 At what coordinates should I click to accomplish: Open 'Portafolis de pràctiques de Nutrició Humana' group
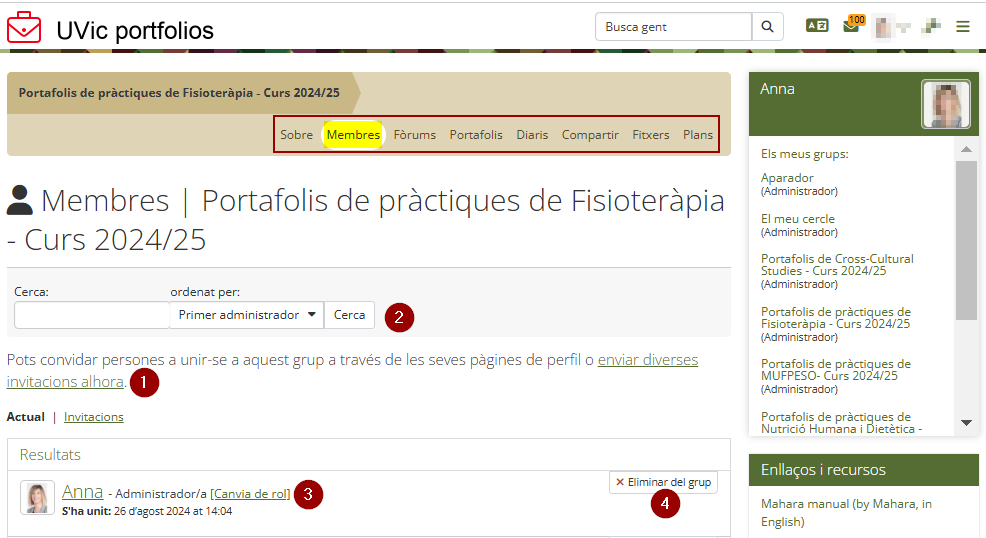coord(841,423)
